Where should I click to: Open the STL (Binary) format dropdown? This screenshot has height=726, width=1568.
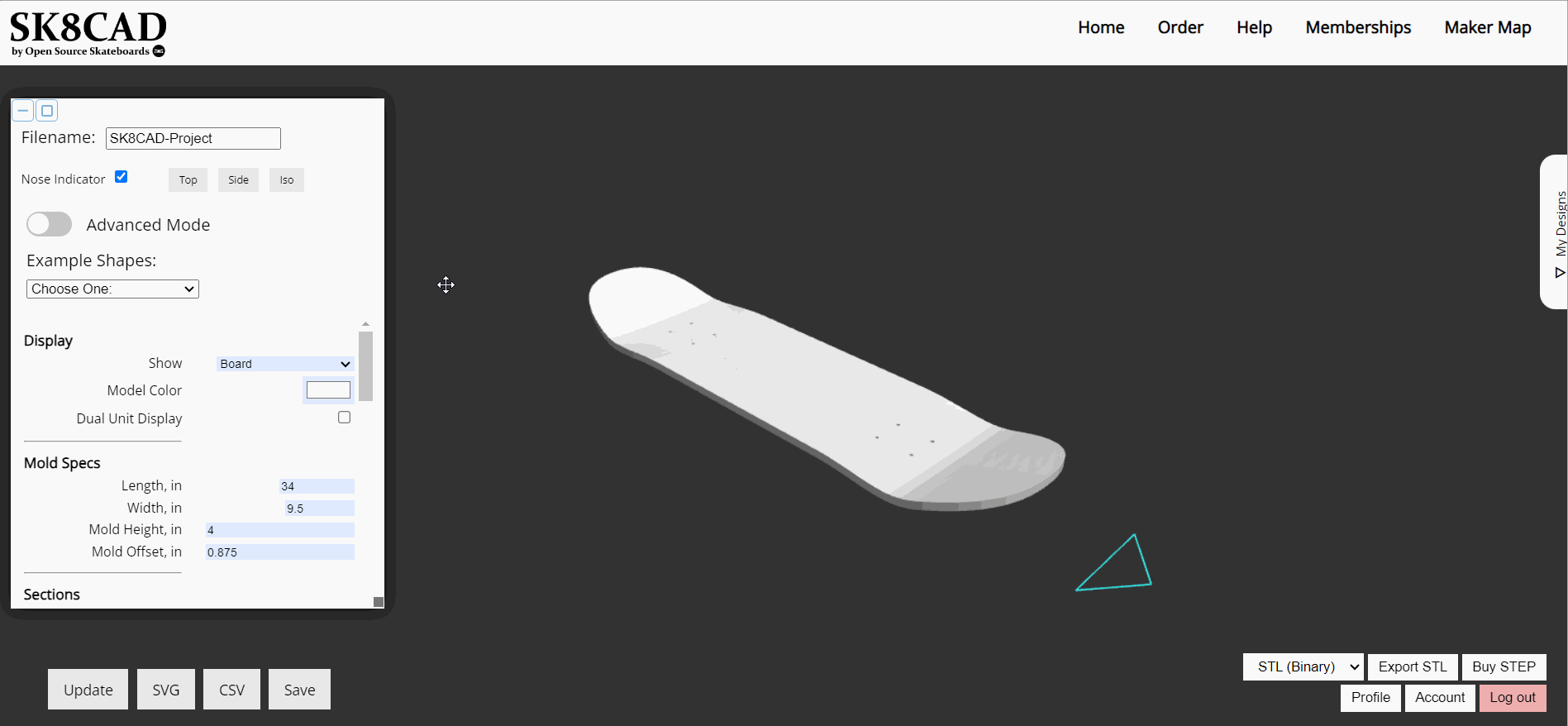(1303, 666)
